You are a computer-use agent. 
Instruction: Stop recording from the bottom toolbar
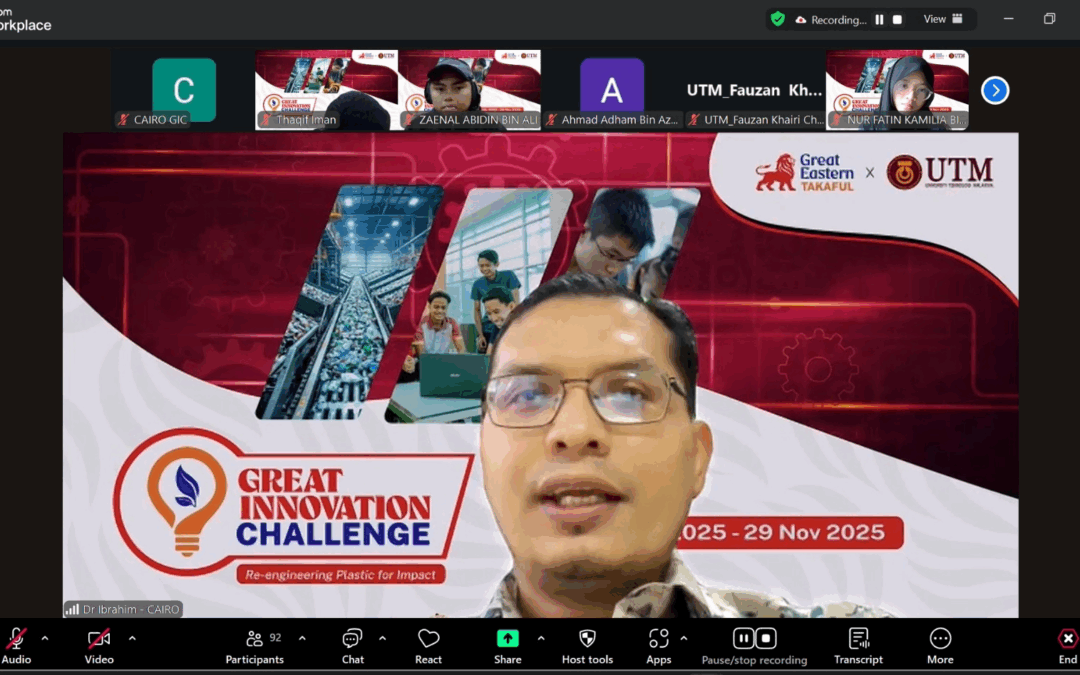pos(766,638)
